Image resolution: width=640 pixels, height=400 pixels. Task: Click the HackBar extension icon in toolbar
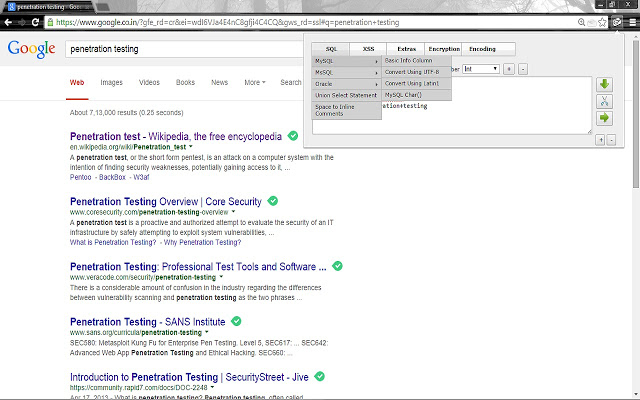click(617, 22)
